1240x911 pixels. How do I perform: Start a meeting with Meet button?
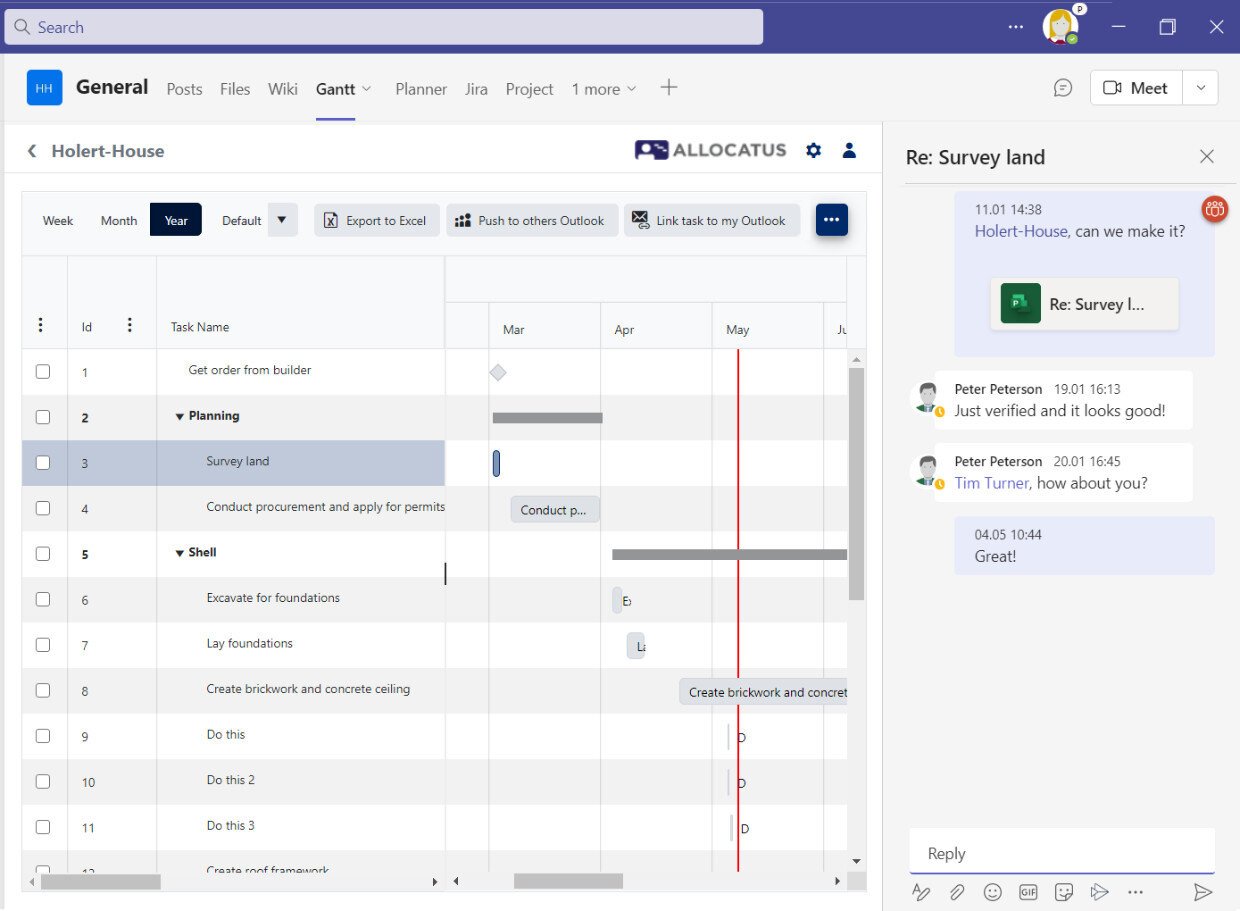(x=1136, y=88)
